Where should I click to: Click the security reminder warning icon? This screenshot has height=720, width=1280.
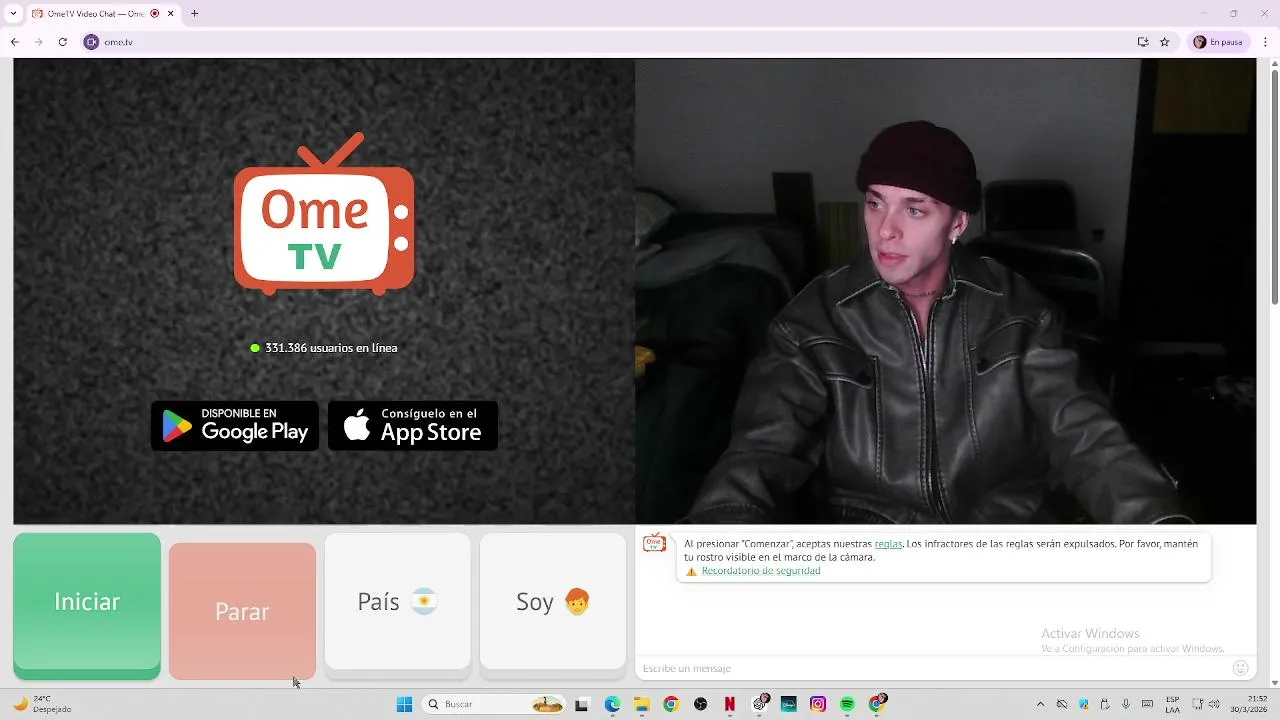[691, 572]
